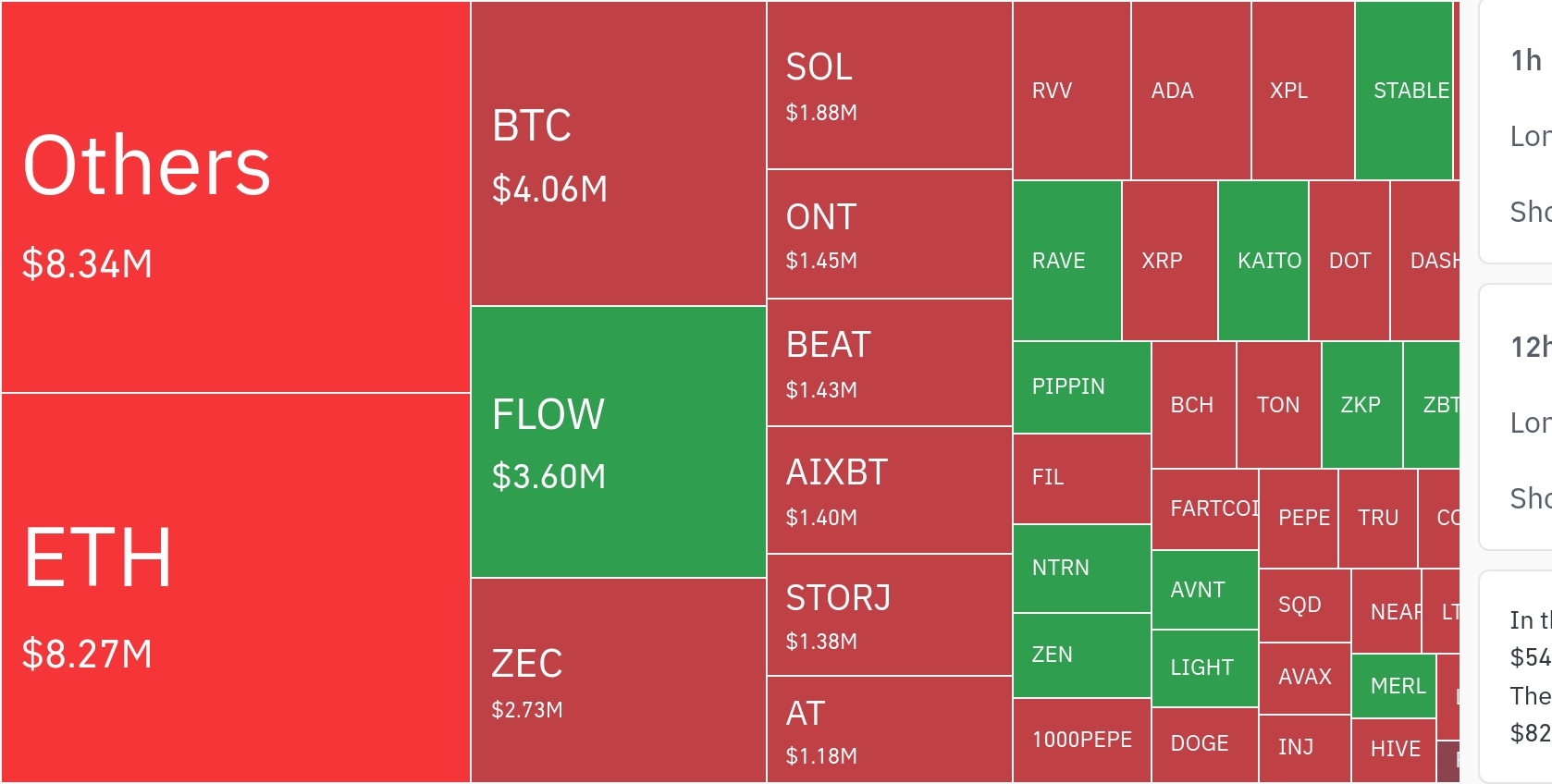1552x784 pixels.
Task: Open the 12h liquidation summary card
Action: (1518, 416)
